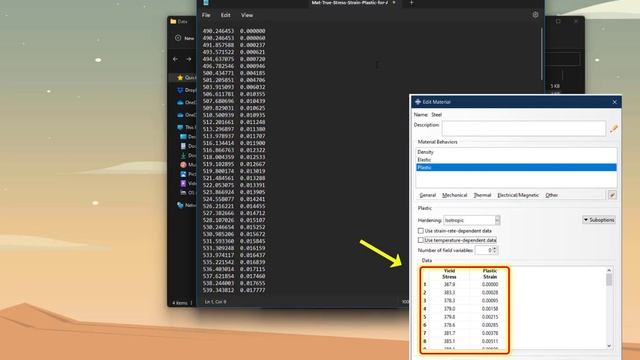Select This PC in Explorer sidebar
Image resolution: width=640 pixels, height=360 pixels.
click(180, 127)
